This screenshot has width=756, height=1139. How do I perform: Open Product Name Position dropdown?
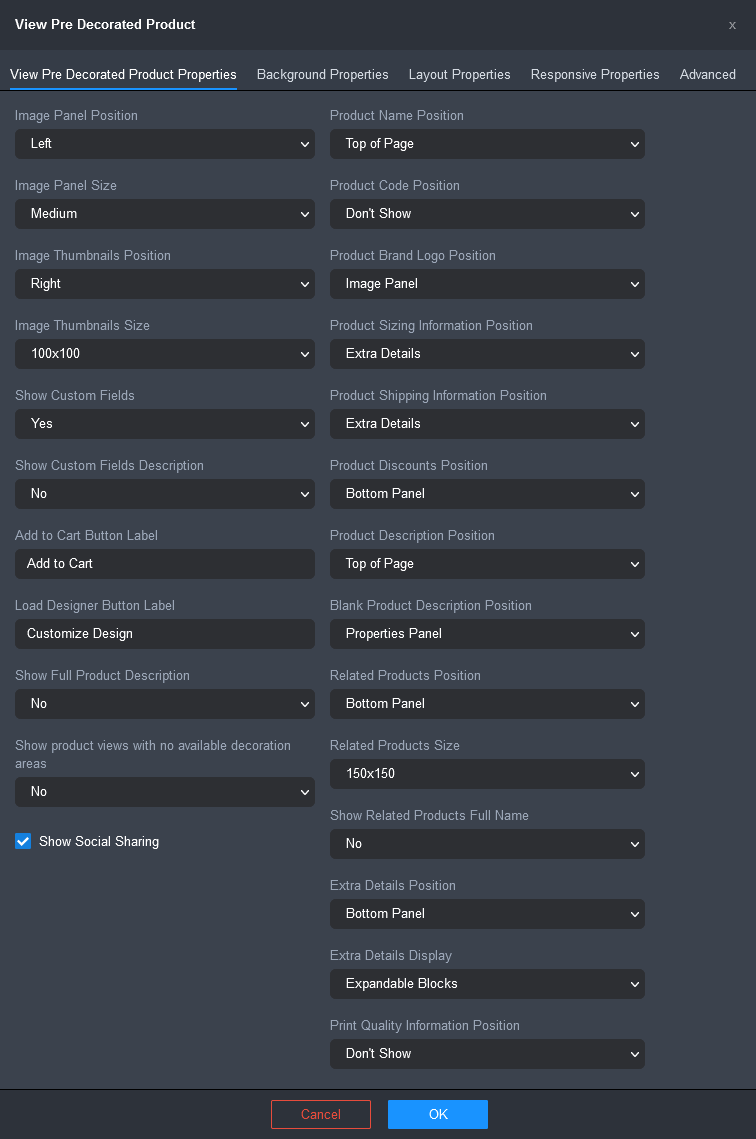[x=487, y=144]
